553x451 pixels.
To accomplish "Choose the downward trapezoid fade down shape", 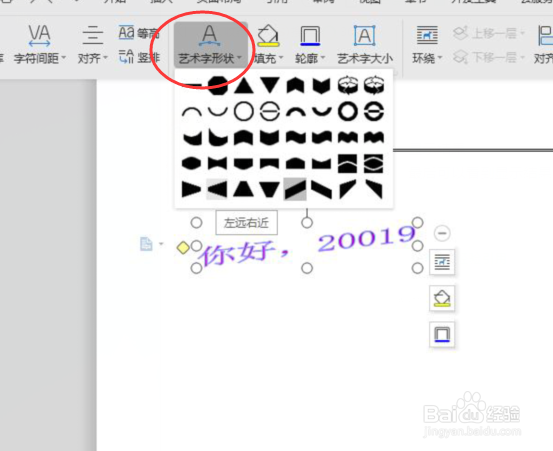I will coord(270,189).
